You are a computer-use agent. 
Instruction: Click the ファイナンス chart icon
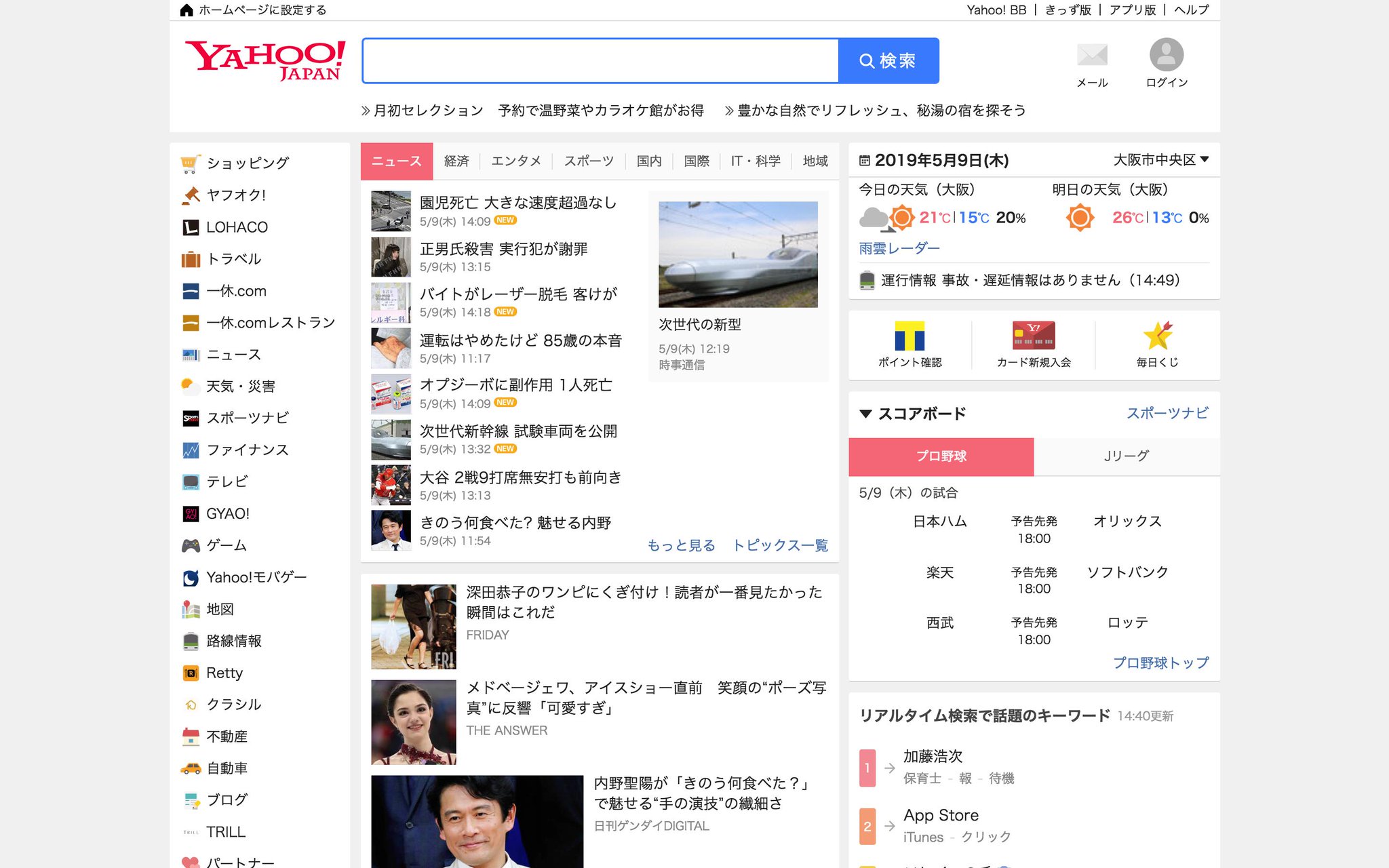[x=191, y=450]
